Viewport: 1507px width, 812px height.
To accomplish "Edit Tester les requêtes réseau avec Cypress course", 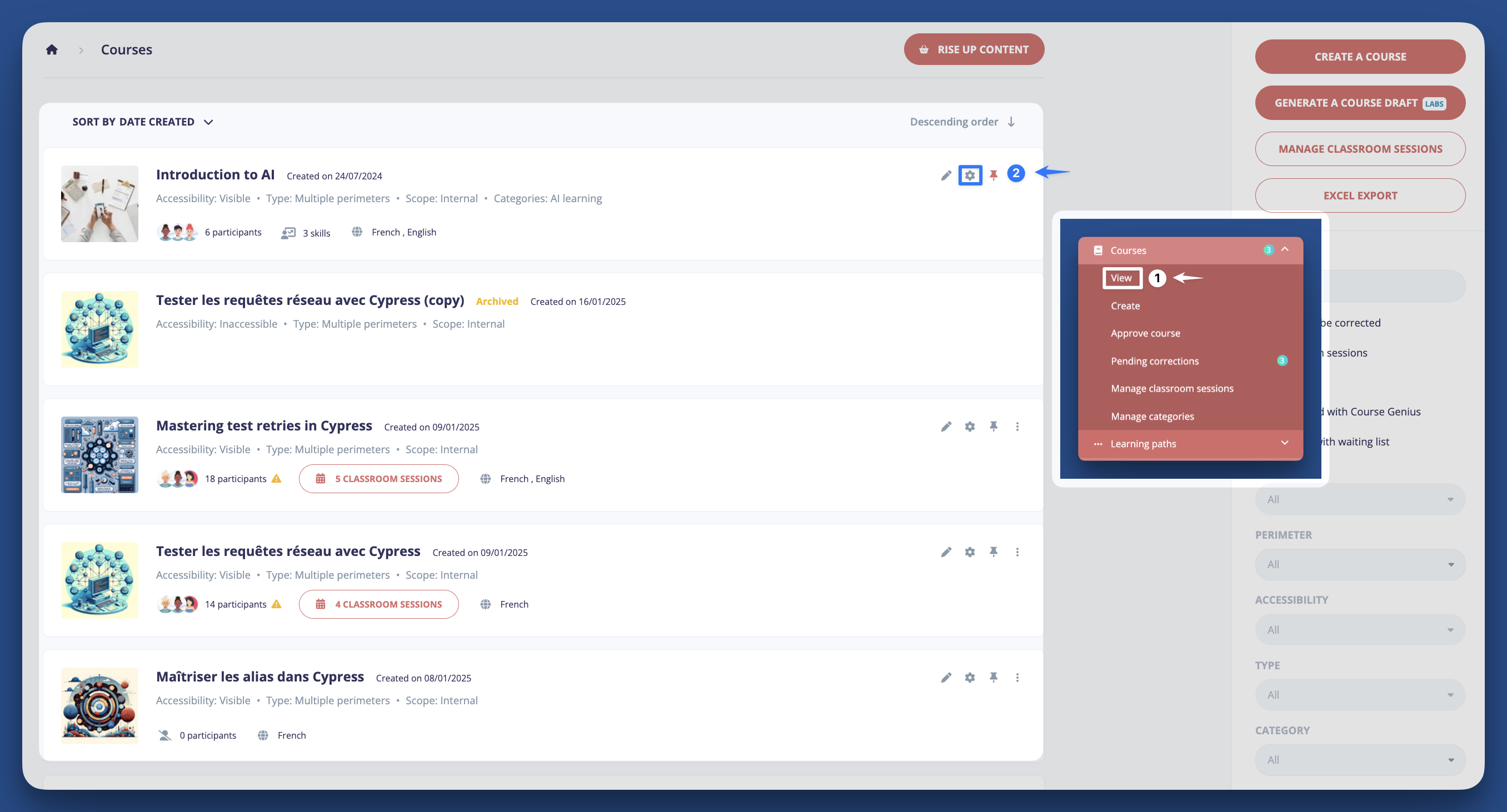I will coord(945,552).
